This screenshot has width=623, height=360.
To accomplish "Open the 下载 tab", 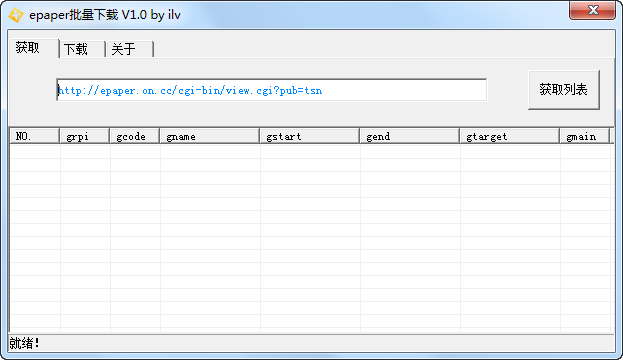I will [x=82, y=49].
